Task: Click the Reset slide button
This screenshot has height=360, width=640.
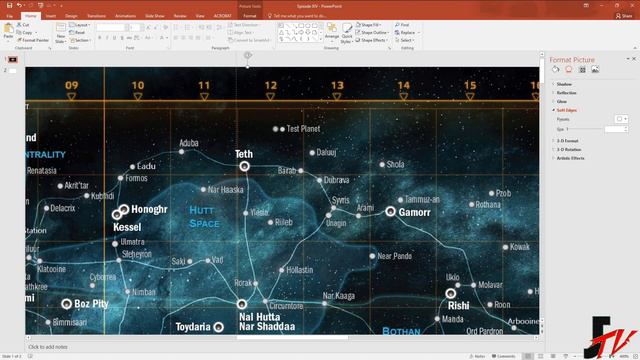Action: pos(78,32)
